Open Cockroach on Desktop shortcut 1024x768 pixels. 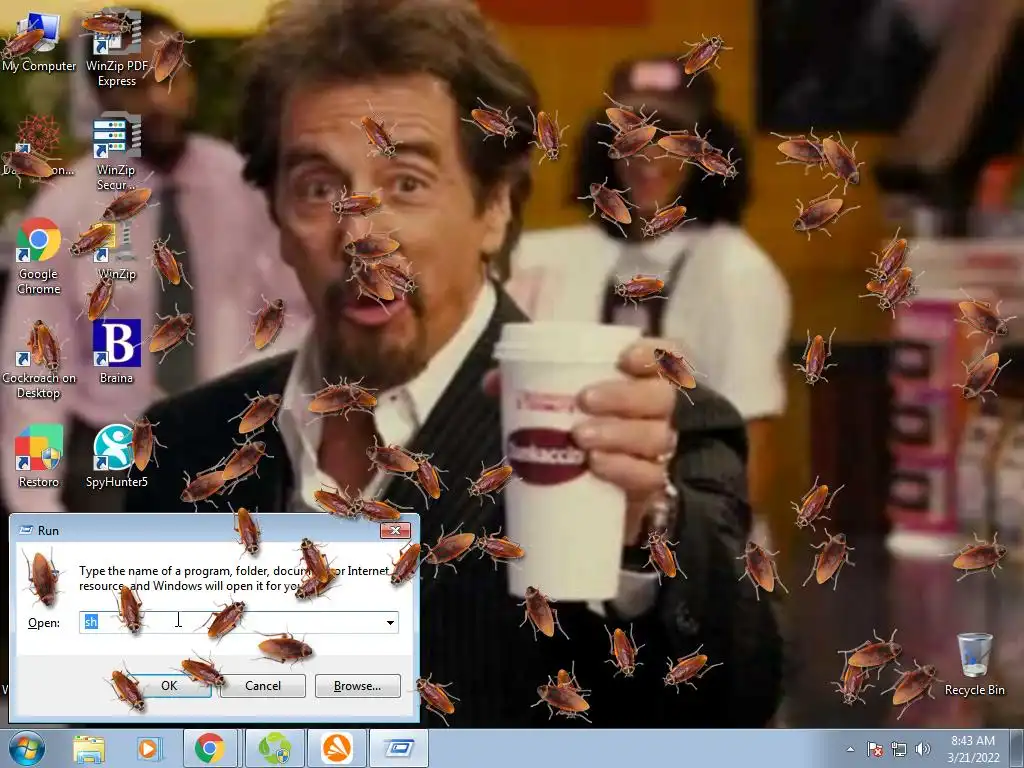coord(39,360)
